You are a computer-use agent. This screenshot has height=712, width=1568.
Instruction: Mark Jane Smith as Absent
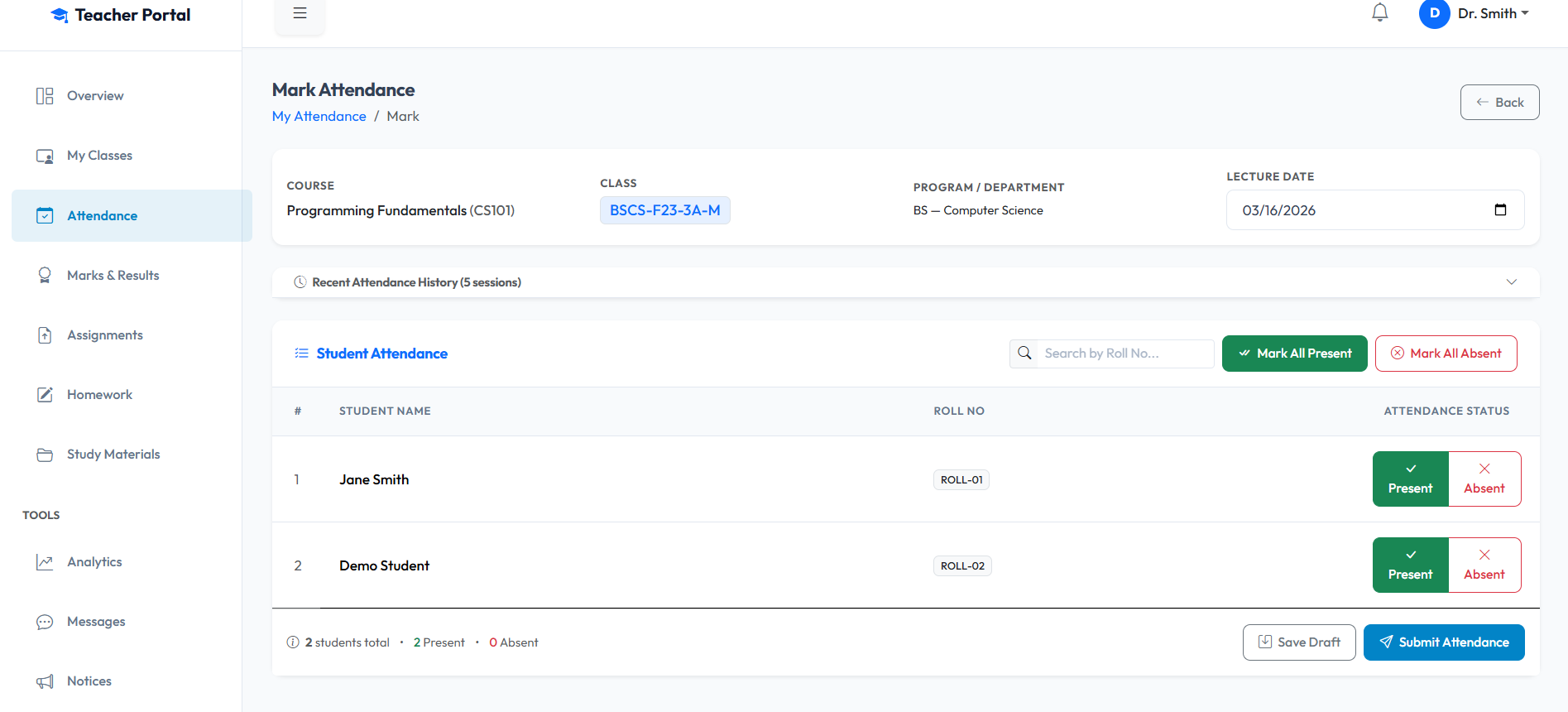[x=1484, y=479]
